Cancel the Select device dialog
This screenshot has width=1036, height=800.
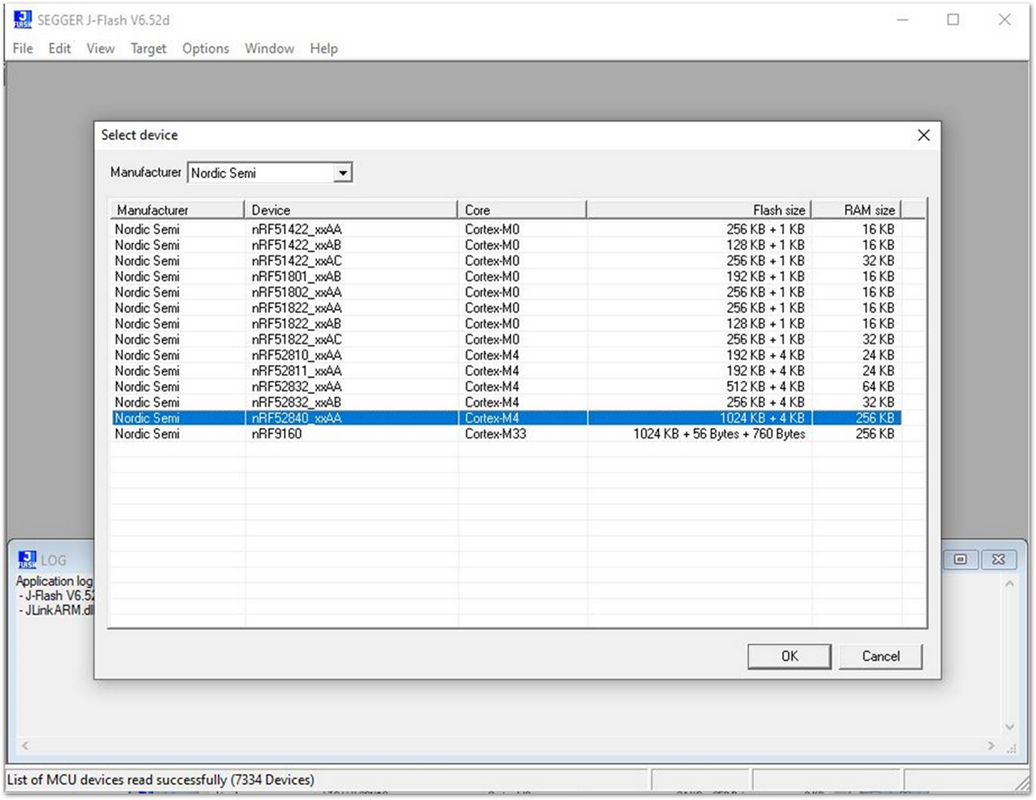point(881,656)
